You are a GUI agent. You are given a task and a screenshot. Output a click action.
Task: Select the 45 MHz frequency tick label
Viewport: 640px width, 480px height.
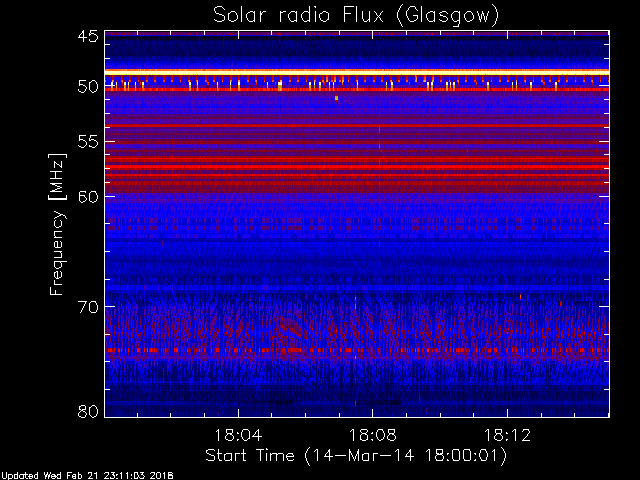click(x=87, y=37)
